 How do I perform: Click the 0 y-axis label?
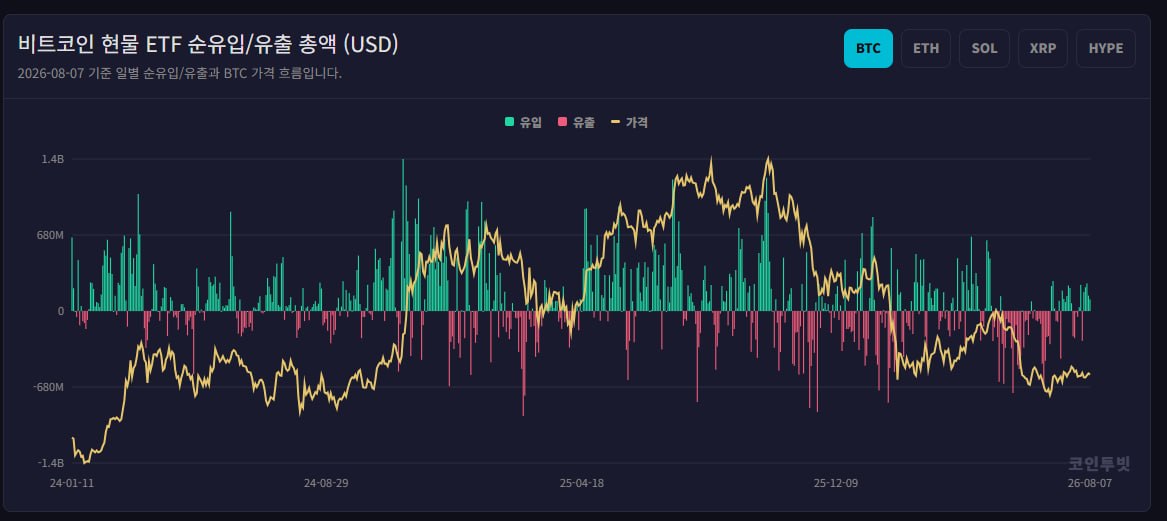pyautogui.click(x=61, y=311)
